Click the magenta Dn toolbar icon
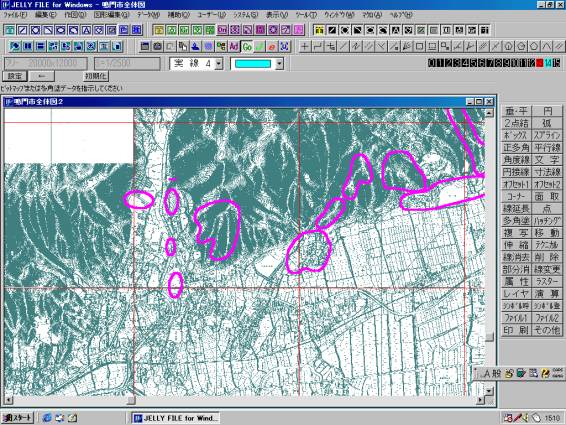The height and width of the screenshot is (425, 566). point(222,30)
